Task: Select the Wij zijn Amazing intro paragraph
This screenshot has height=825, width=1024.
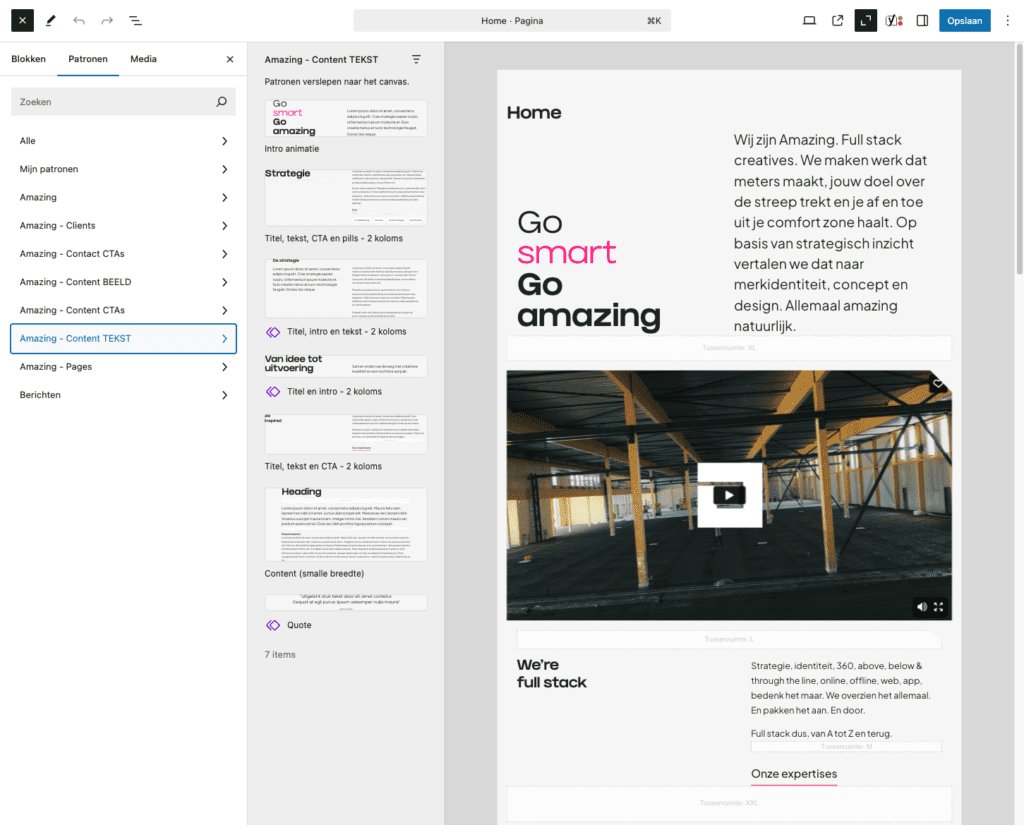Action: coord(830,233)
